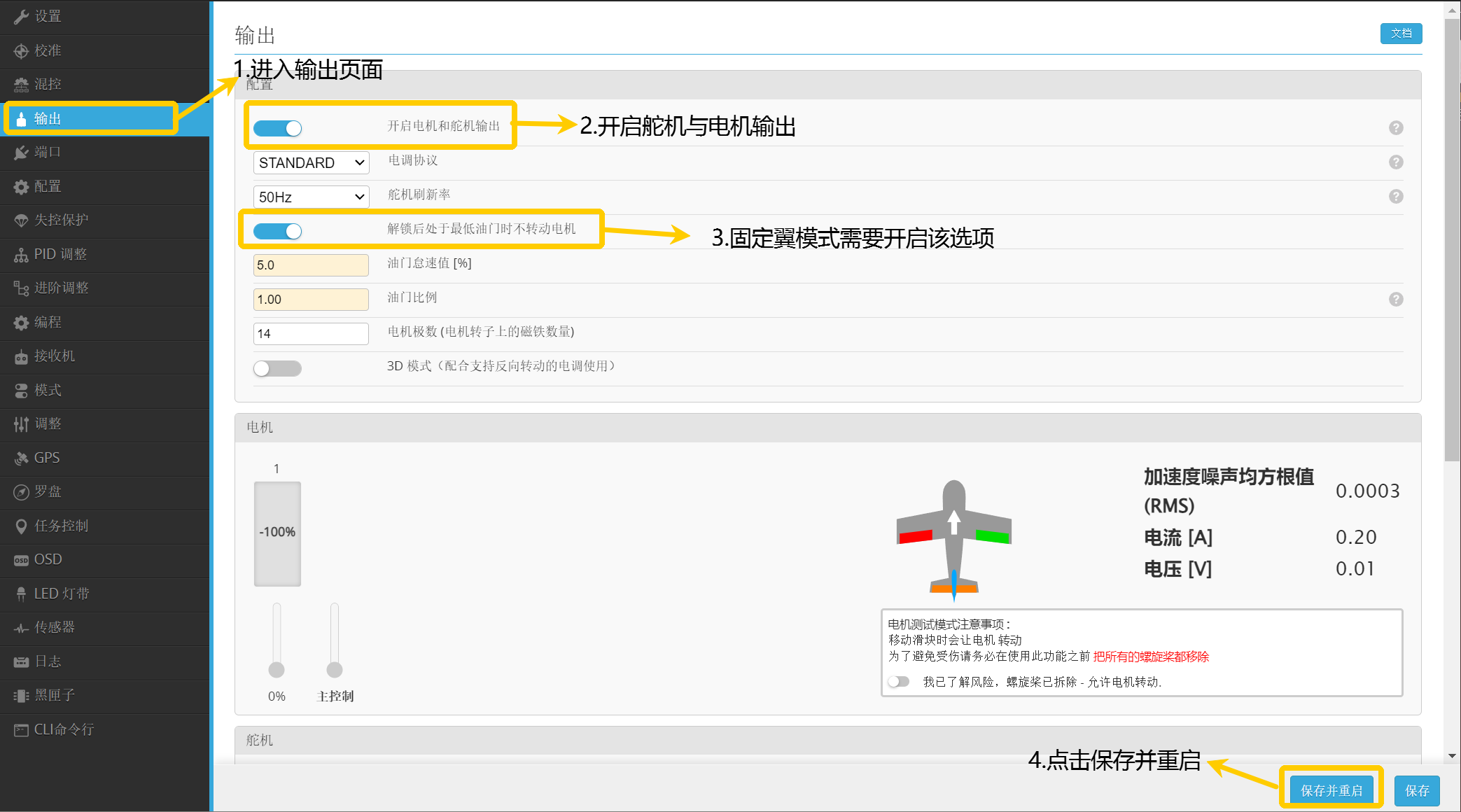Viewport: 1461px width, 812px height.
Task: Click the OSD icon in sidebar
Action: coord(21,560)
